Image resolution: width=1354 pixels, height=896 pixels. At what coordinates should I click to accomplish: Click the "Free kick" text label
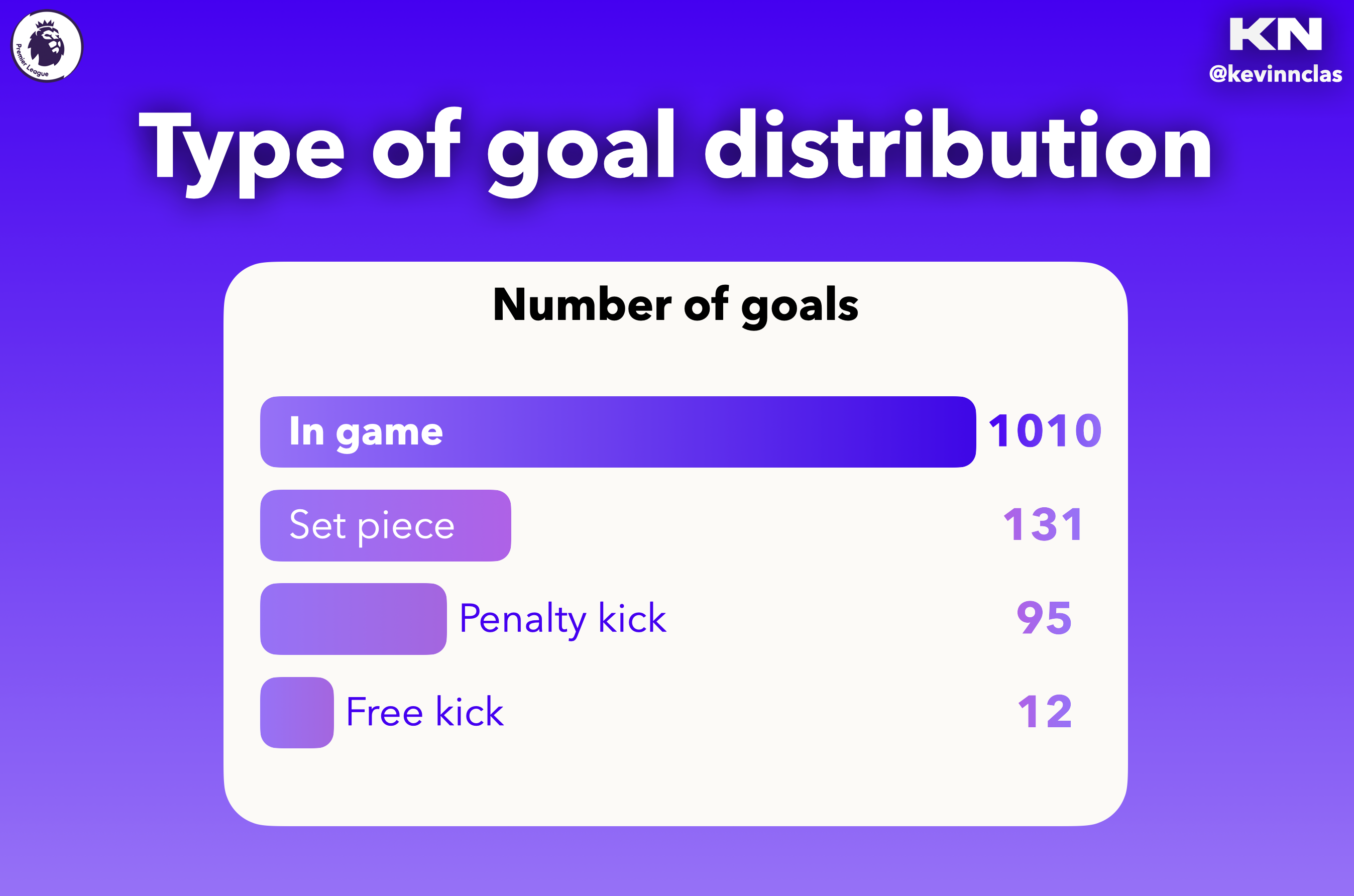425,713
